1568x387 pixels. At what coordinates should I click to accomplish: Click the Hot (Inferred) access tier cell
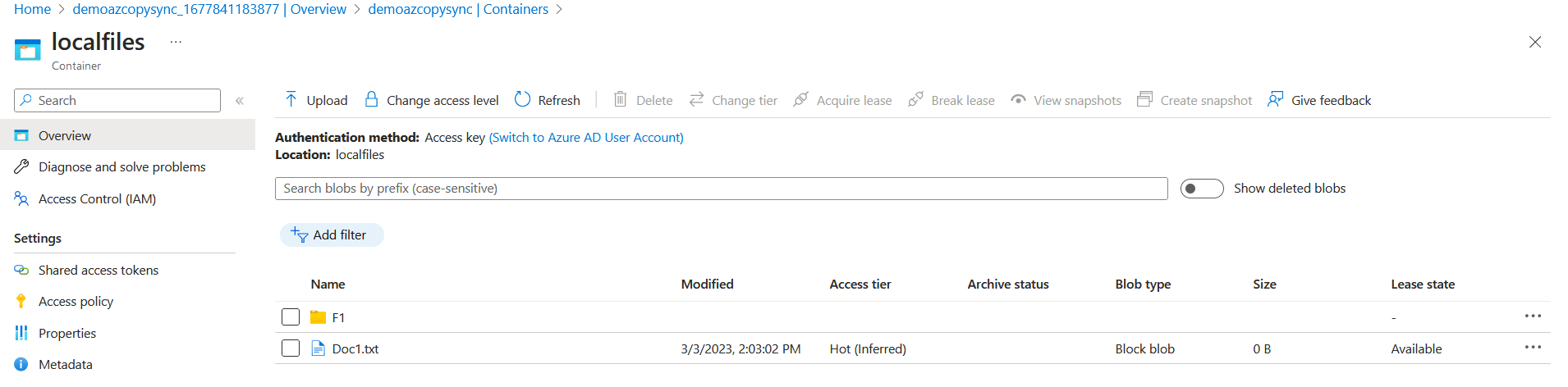click(x=868, y=348)
